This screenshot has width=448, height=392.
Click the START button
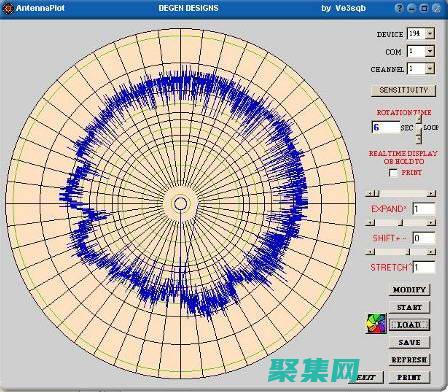[x=409, y=307]
